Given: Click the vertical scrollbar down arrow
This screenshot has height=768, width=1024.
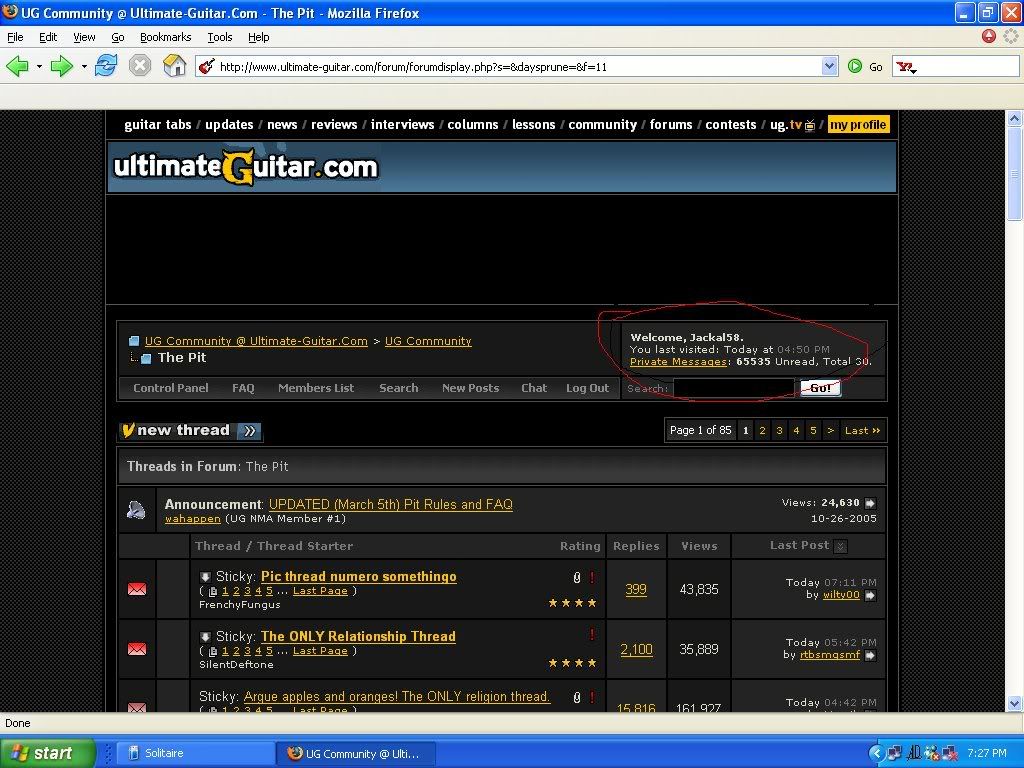Looking at the screenshot, I should point(1014,703).
